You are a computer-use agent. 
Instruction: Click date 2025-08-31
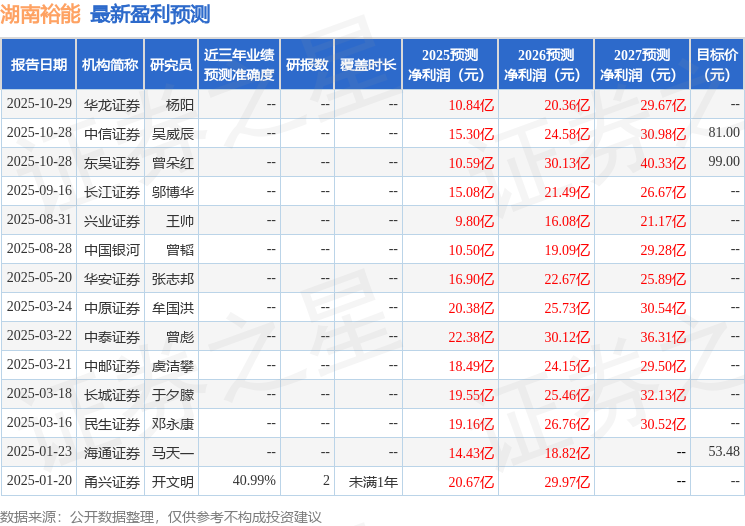(39, 220)
